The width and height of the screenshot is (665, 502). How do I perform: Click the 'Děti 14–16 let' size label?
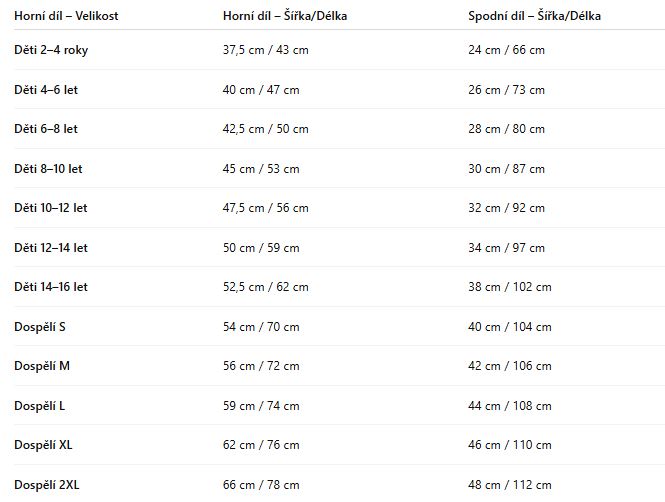point(52,287)
